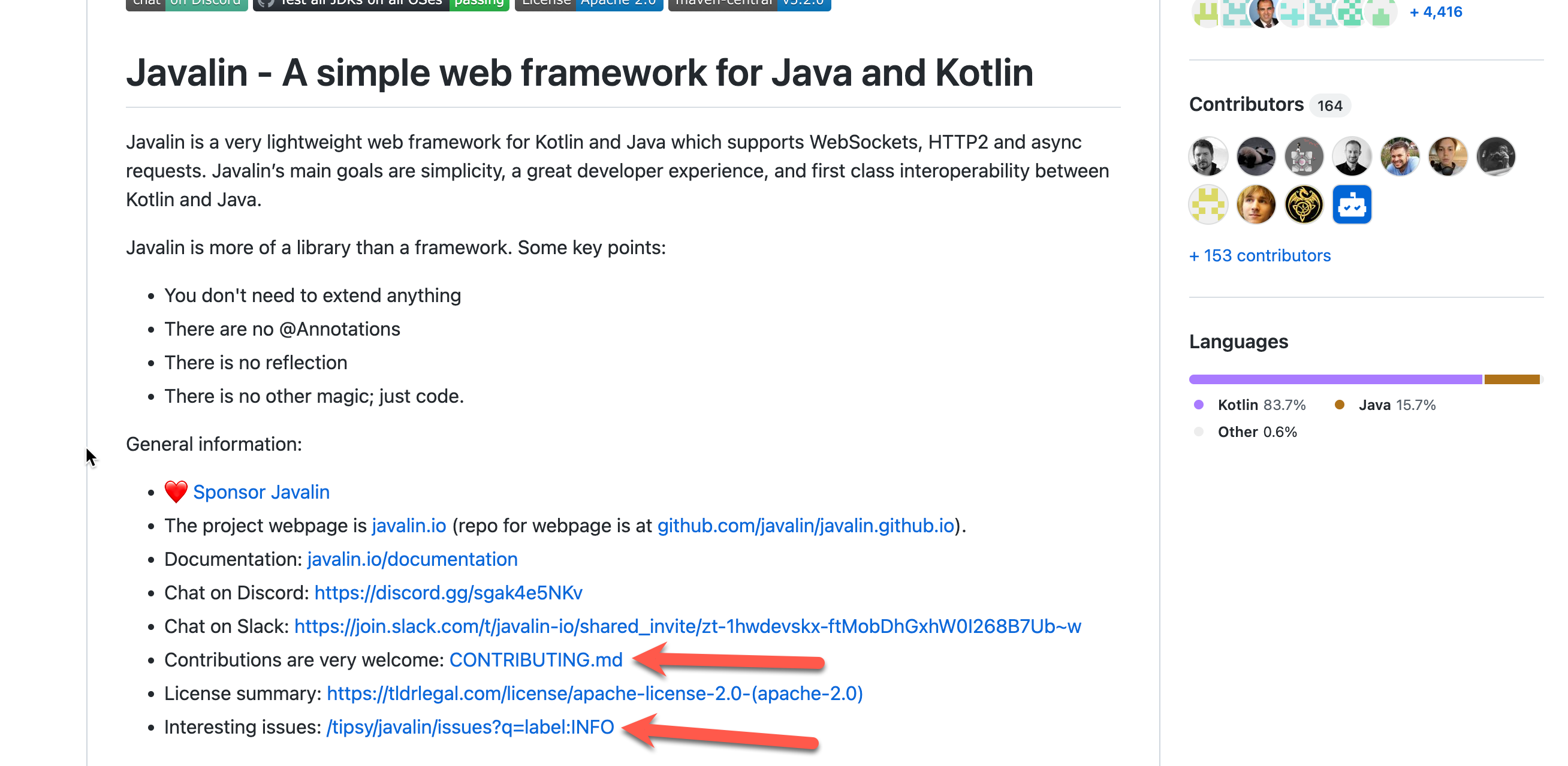Open the maven-central version badge

(749, 4)
